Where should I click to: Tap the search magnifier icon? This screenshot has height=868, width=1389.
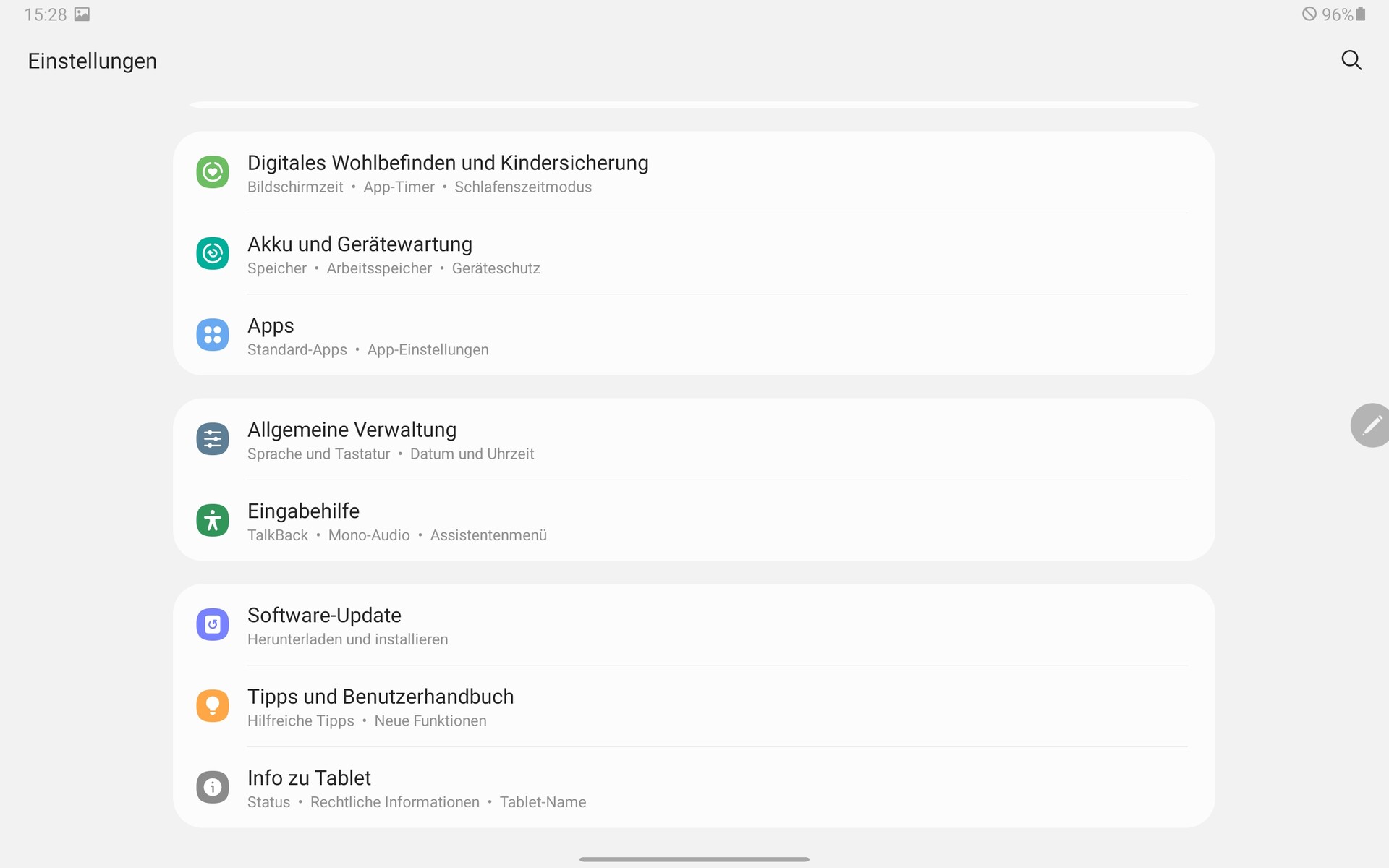tap(1351, 60)
